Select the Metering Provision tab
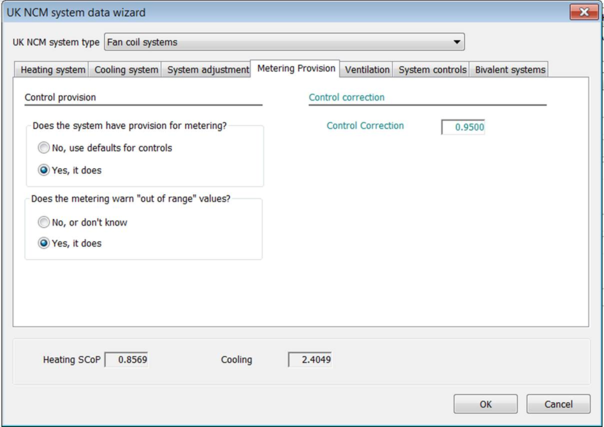Viewport: 604px width, 427px height. 296,69
